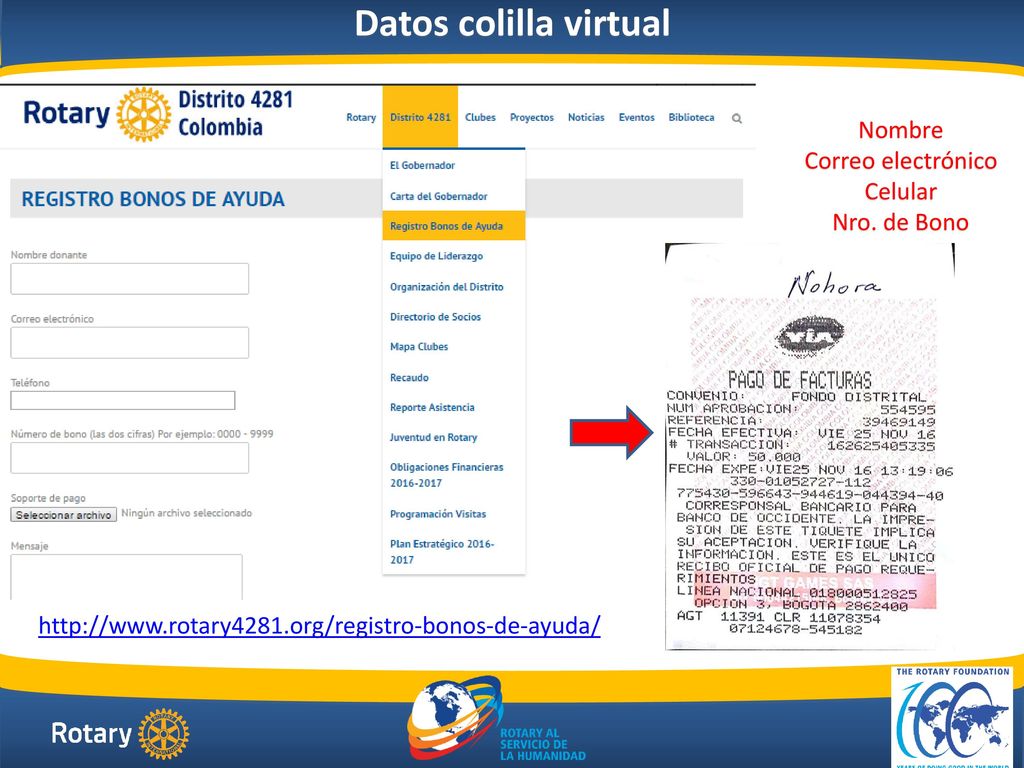1024x768 pixels.
Task: Select Equipo de Liderazgo entry
Action: coord(454,256)
